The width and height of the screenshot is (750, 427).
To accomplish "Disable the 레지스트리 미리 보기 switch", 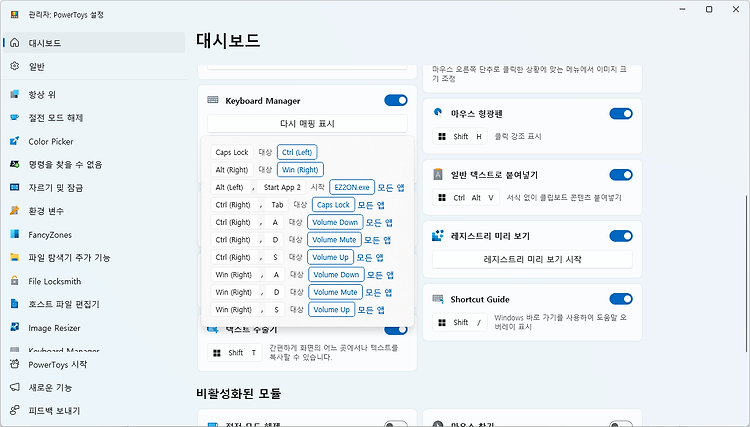I will [621, 236].
